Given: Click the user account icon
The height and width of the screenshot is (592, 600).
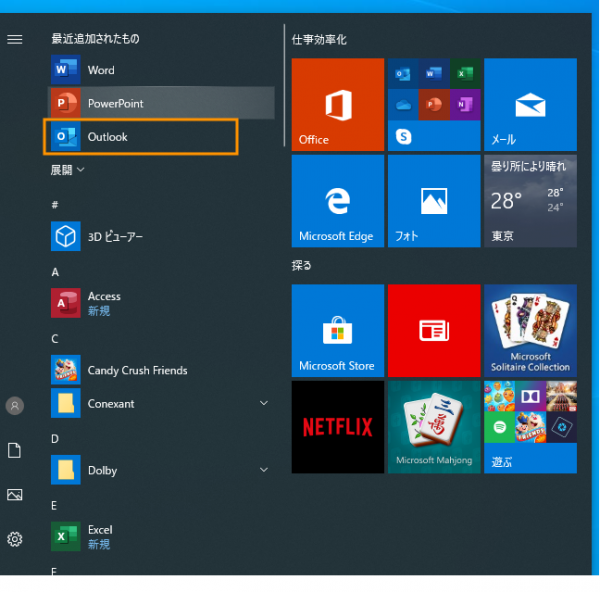Looking at the screenshot, I should (x=15, y=406).
